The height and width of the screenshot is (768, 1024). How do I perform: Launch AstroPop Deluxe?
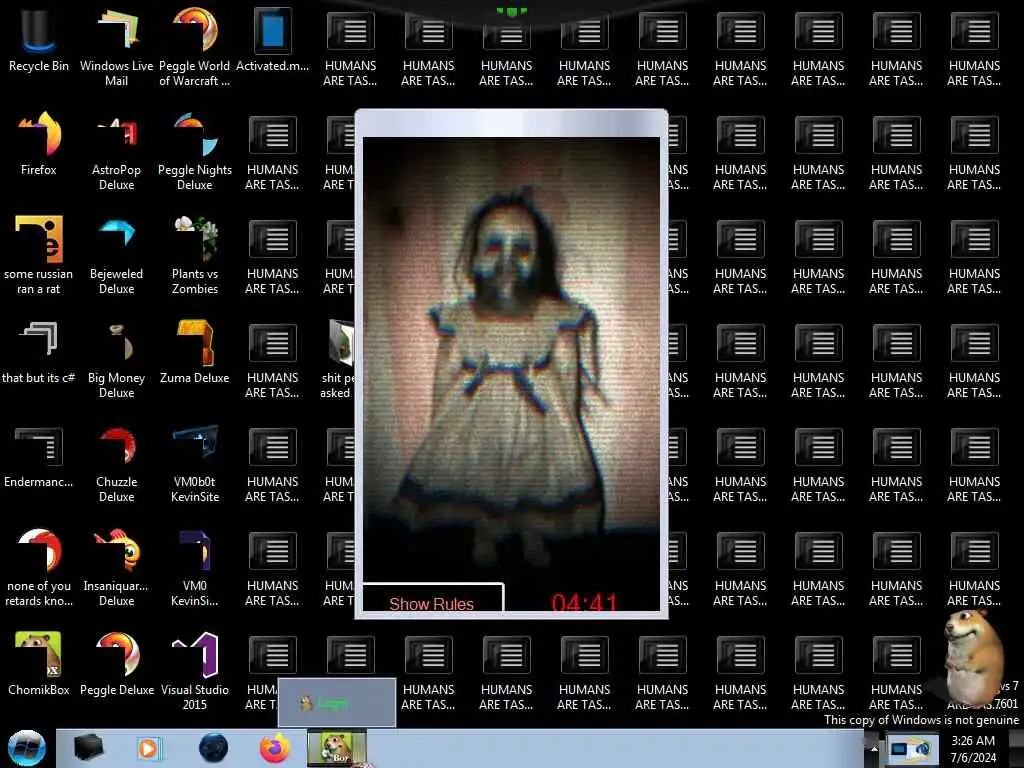(116, 152)
